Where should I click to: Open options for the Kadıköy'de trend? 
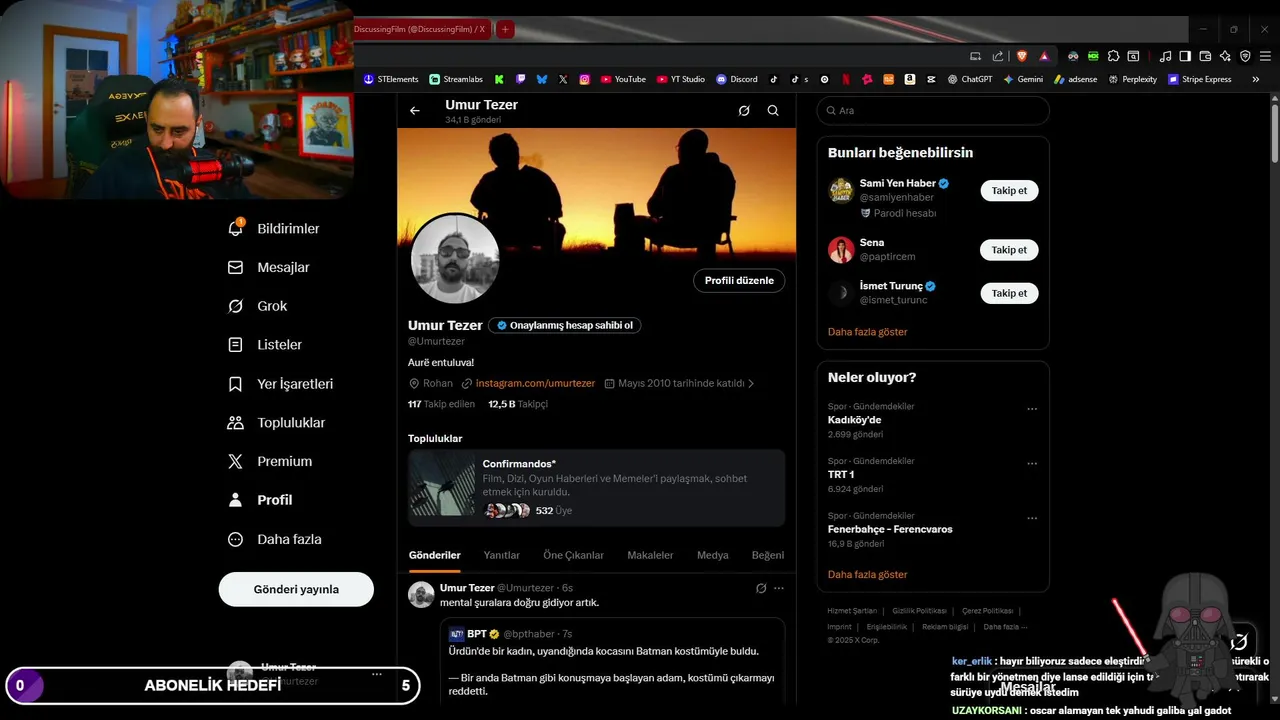tap(1032, 409)
